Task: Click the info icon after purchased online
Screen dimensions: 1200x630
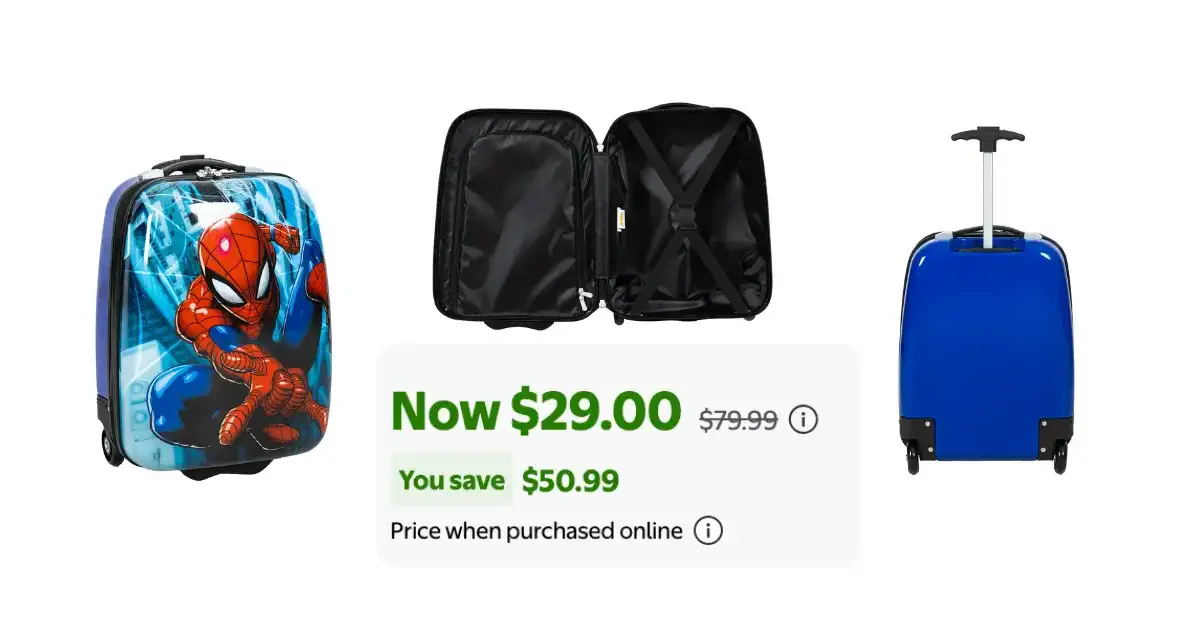Action: pos(708,530)
